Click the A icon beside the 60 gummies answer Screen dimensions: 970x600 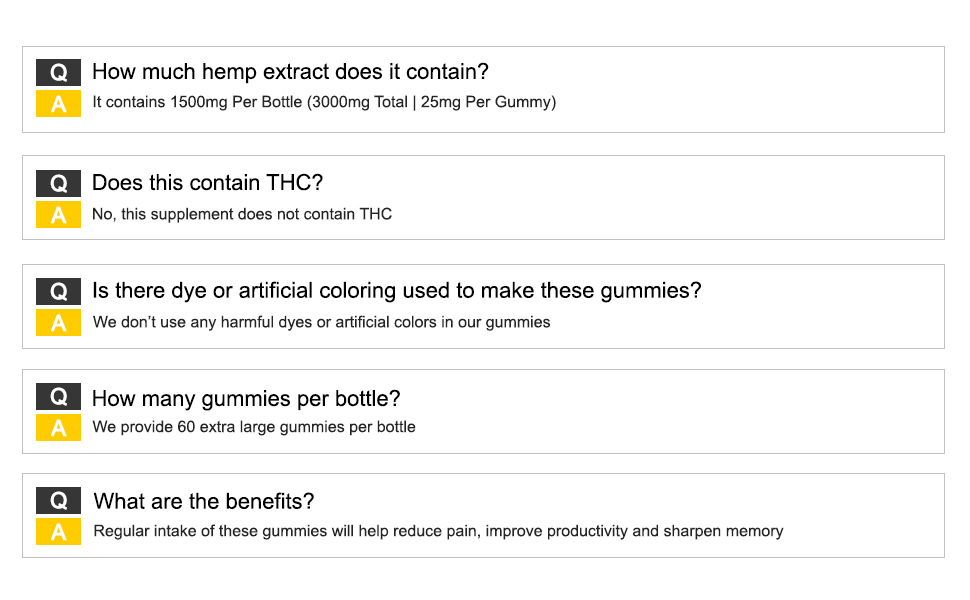pos(58,427)
